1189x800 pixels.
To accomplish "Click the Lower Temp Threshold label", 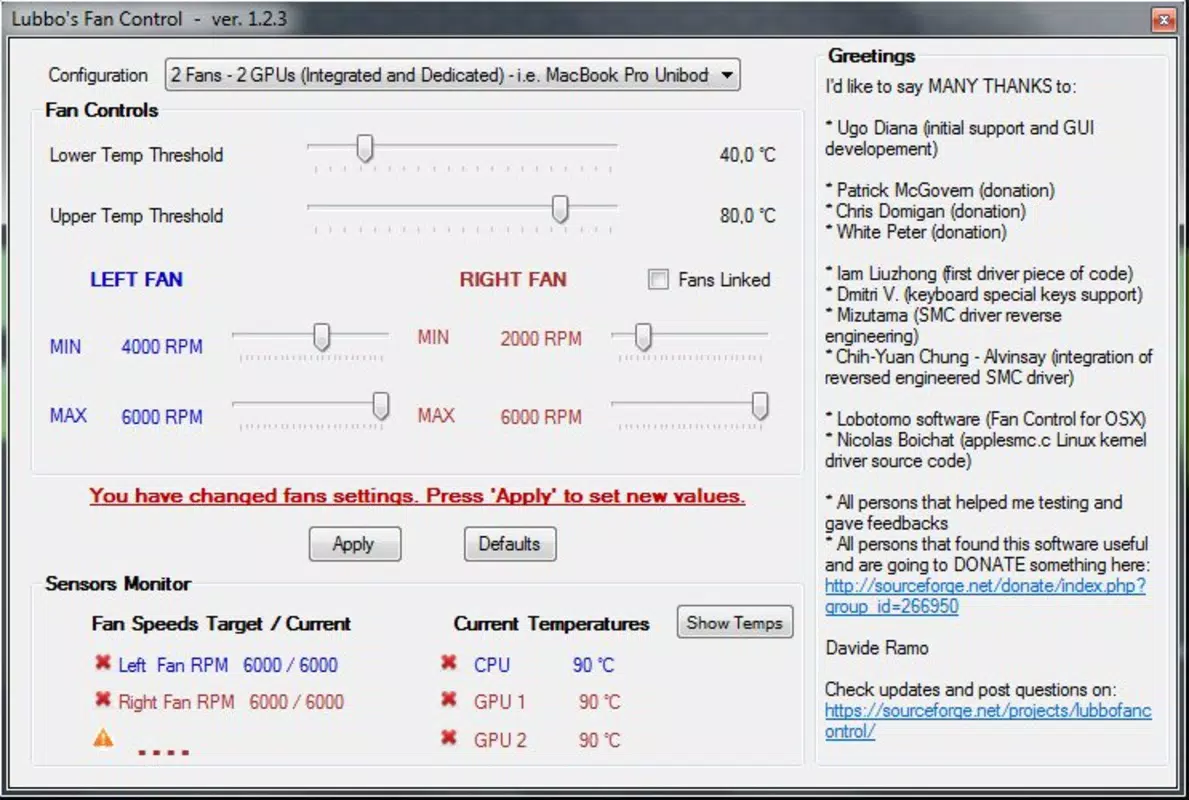I will coord(136,155).
